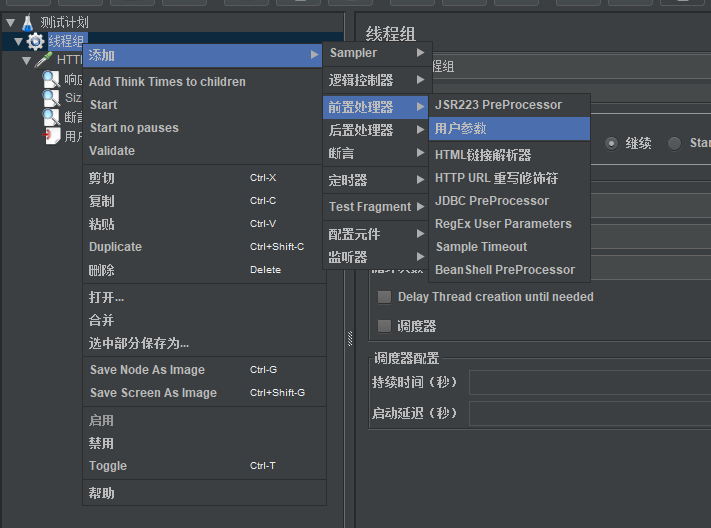711x528 pixels.
Task: Click Start in the context menu
Action: click(x=202, y=105)
